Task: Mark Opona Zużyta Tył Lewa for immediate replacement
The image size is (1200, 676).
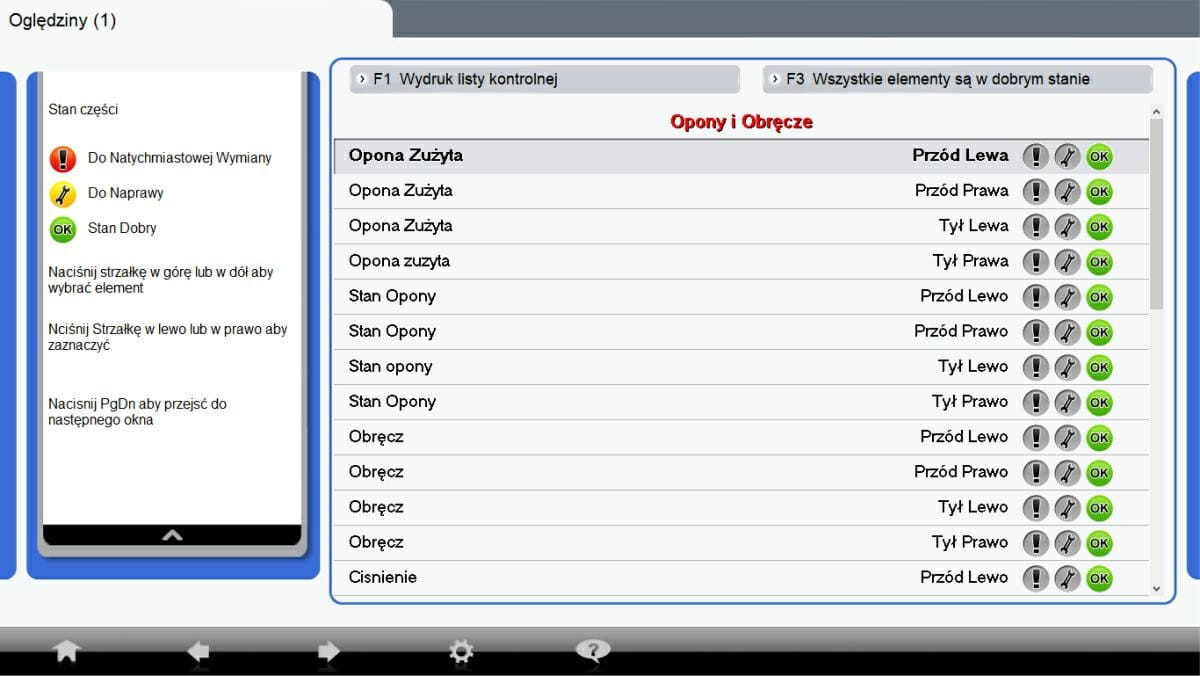Action: tap(1036, 226)
